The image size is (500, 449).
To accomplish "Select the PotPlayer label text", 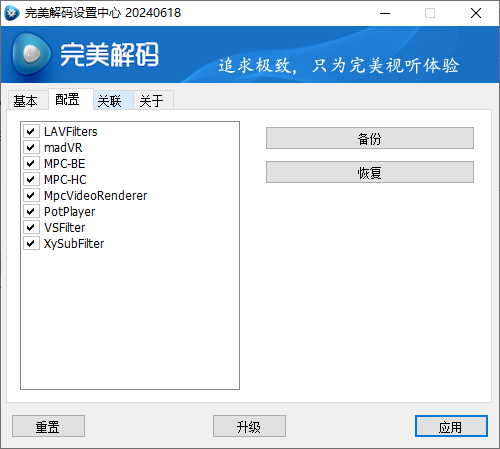I will (70, 211).
